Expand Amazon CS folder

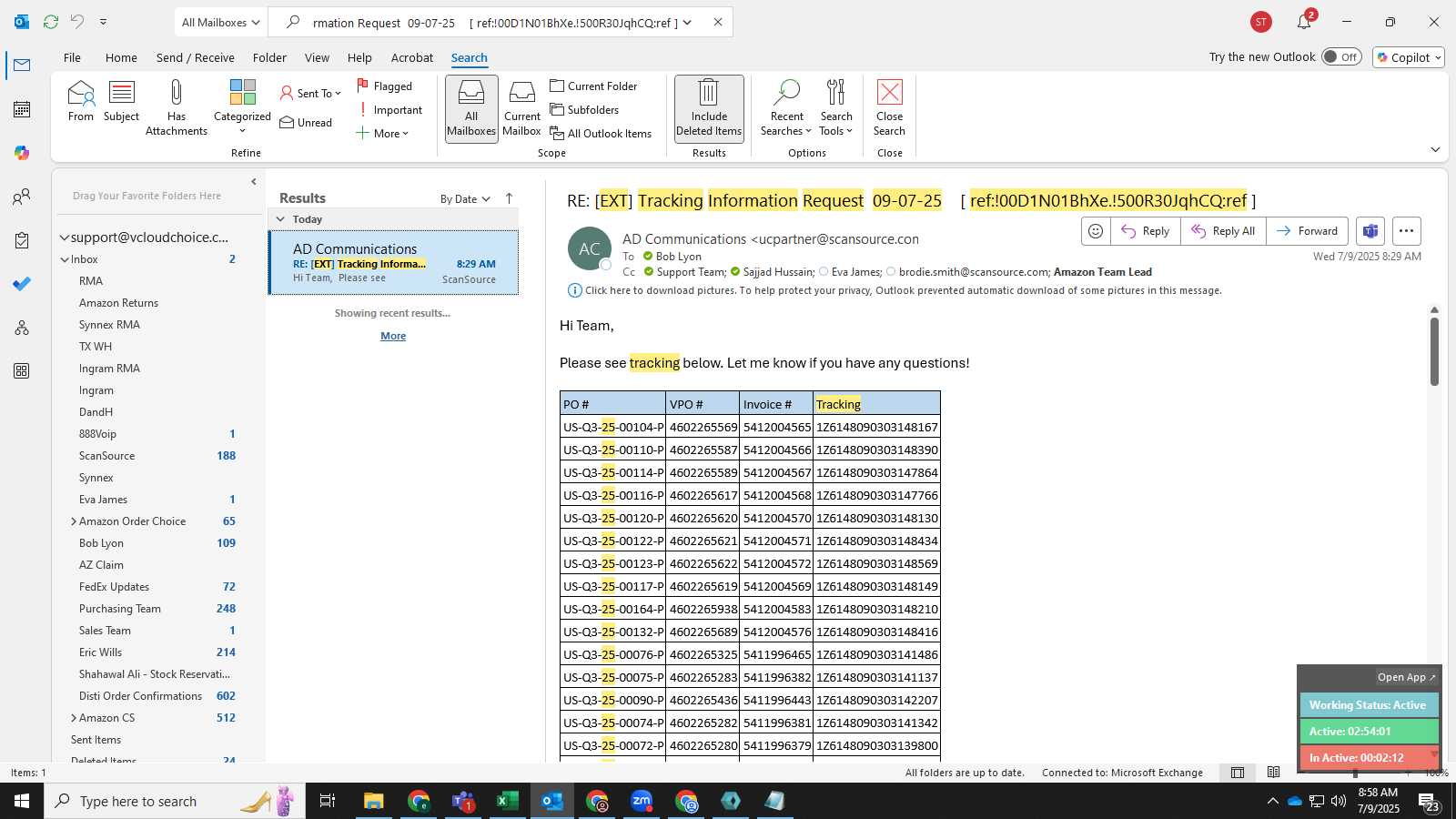74,718
